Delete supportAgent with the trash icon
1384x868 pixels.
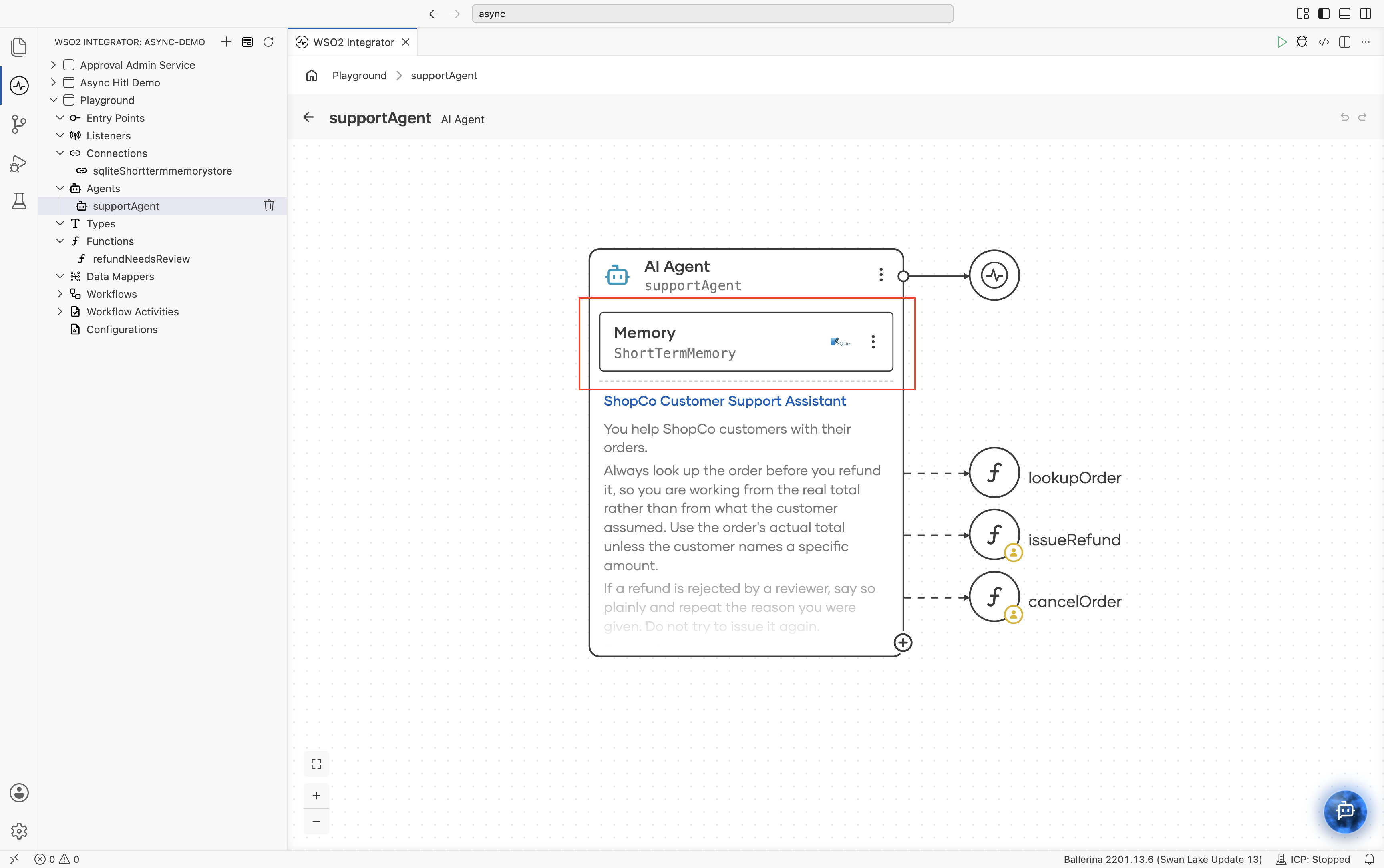point(269,205)
